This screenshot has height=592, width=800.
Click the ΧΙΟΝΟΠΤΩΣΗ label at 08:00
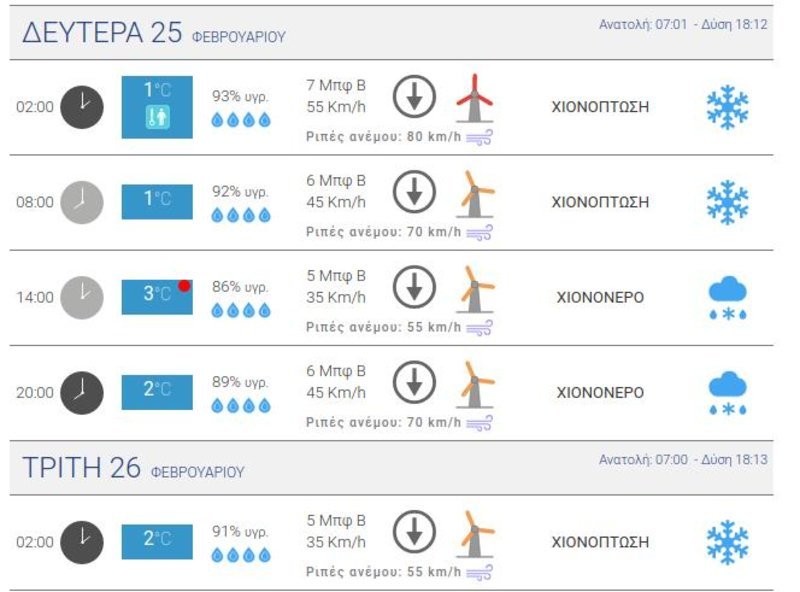[600, 202]
